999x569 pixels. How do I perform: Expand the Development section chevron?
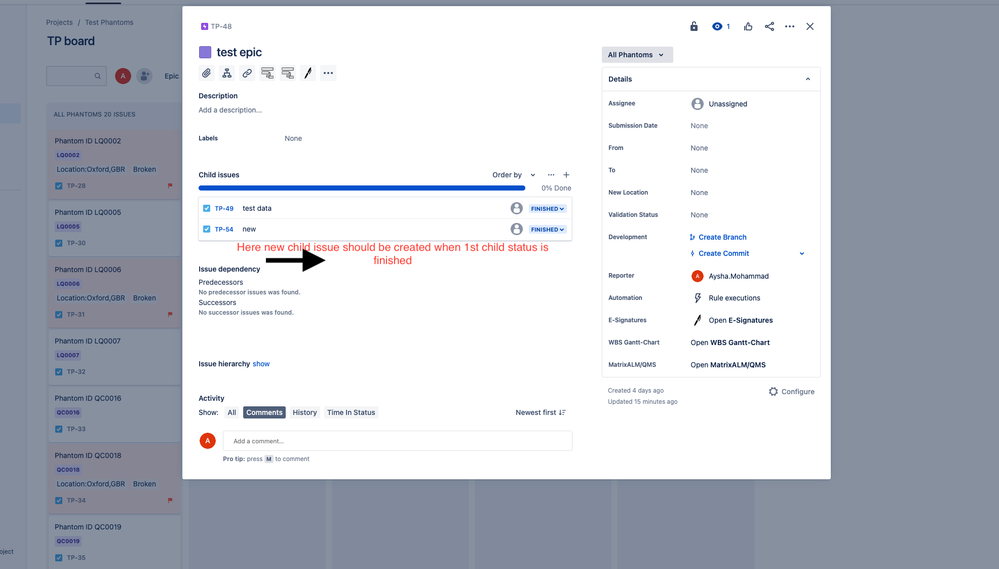(x=802, y=254)
